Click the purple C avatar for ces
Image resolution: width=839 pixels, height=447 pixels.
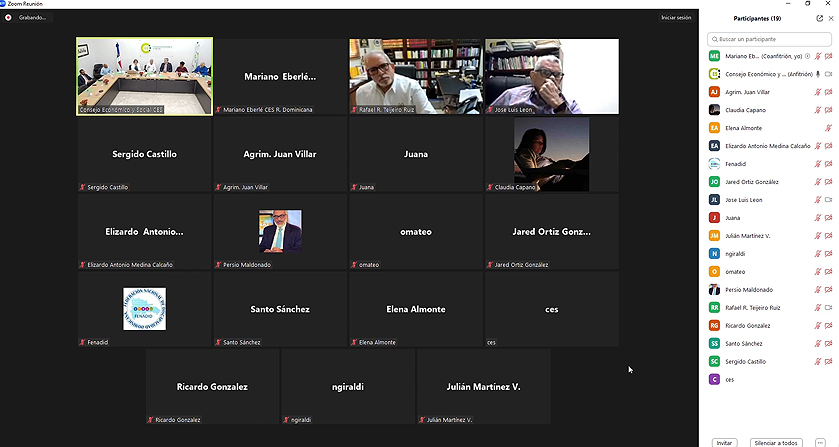tap(714, 380)
